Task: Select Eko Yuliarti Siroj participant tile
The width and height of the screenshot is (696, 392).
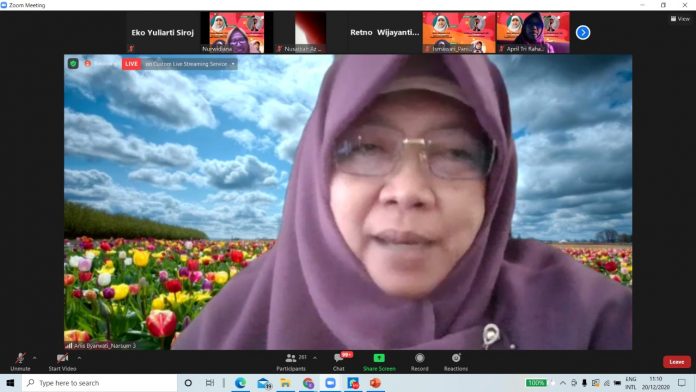Action: (162, 32)
